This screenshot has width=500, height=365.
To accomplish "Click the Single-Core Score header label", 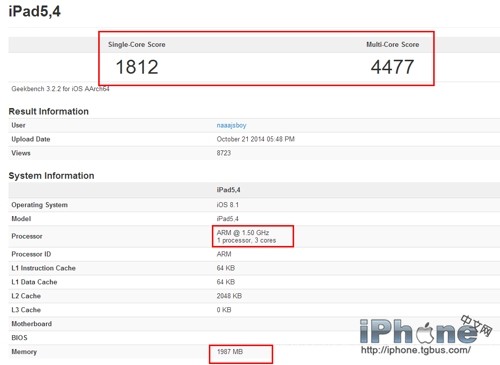I will coord(137,44).
